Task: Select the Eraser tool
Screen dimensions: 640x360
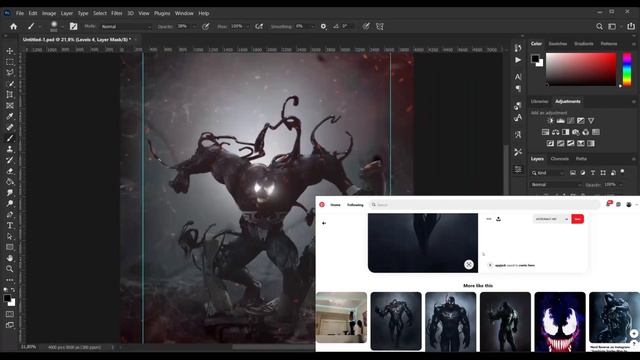Action: [x=10, y=171]
